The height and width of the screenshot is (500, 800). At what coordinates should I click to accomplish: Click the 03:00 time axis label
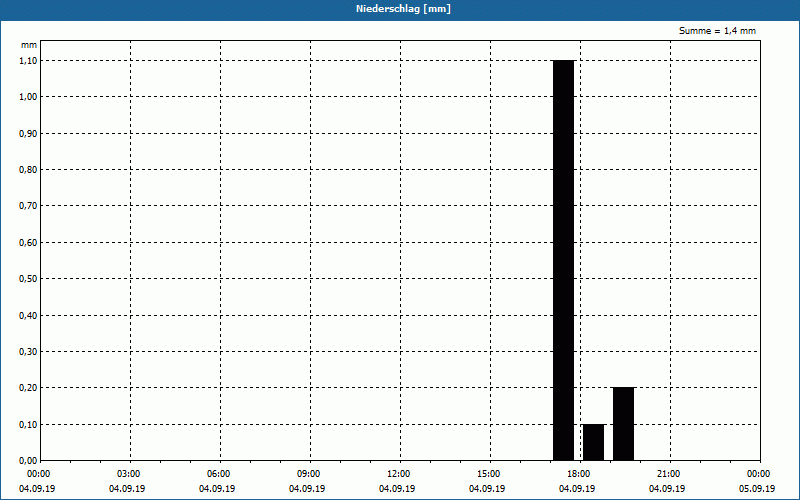129,474
